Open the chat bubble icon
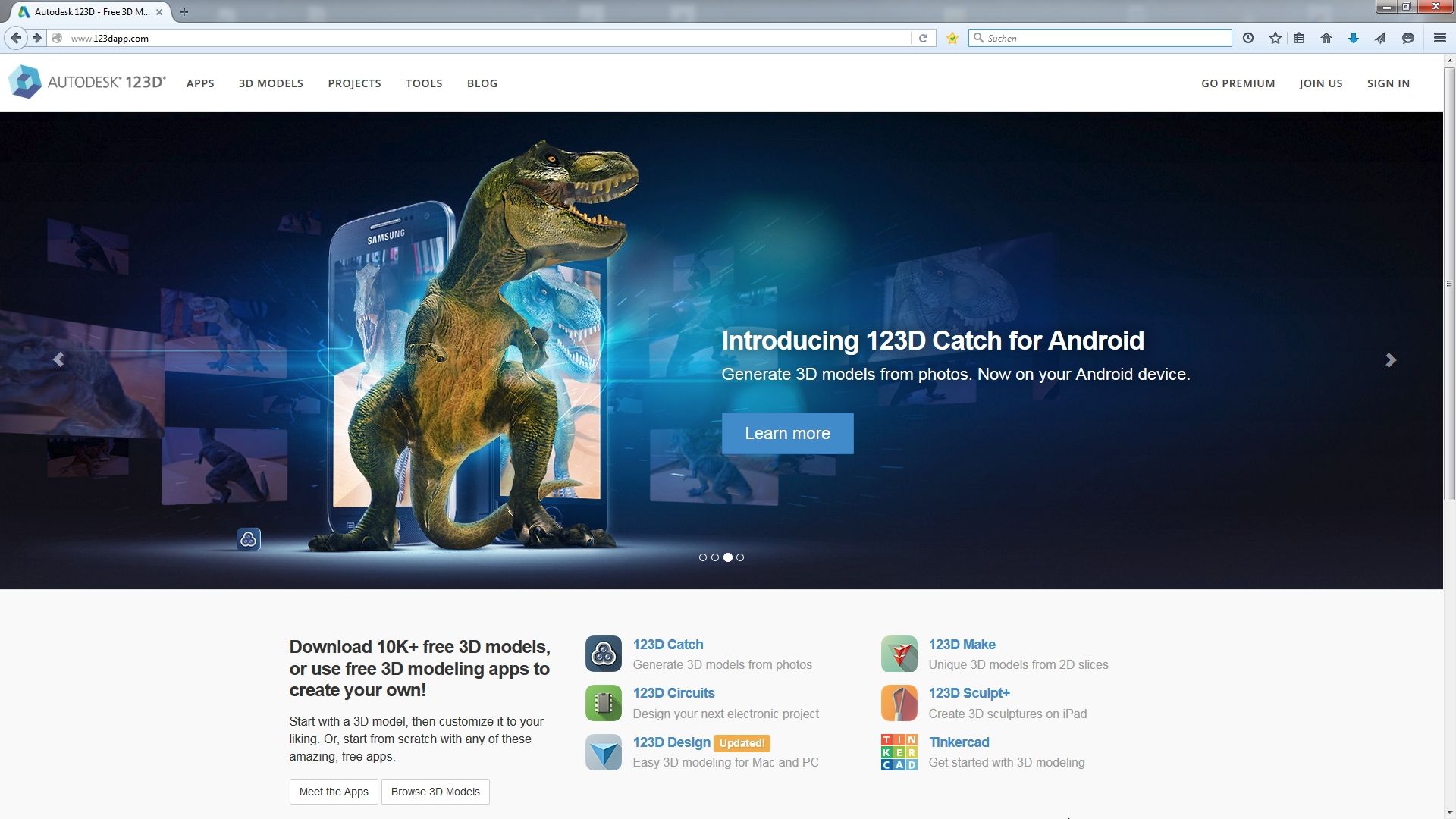Viewport: 1456px width, 819px height. [x=1408, y=38]
